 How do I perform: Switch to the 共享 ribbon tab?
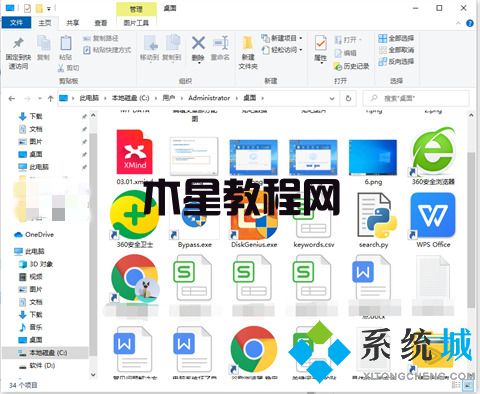[x=73, y=23]
